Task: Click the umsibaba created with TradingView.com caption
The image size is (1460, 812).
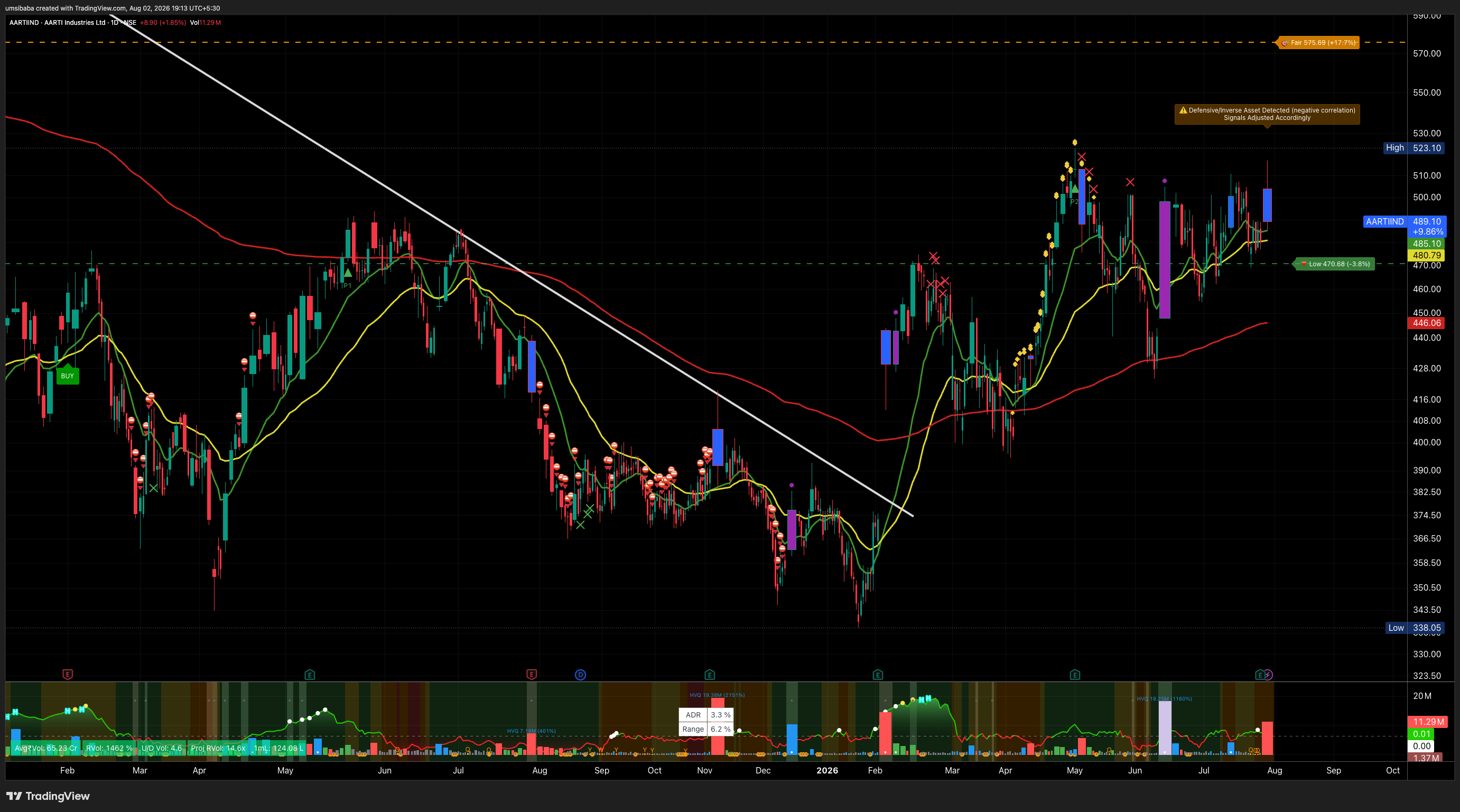Action: (112, 8)
